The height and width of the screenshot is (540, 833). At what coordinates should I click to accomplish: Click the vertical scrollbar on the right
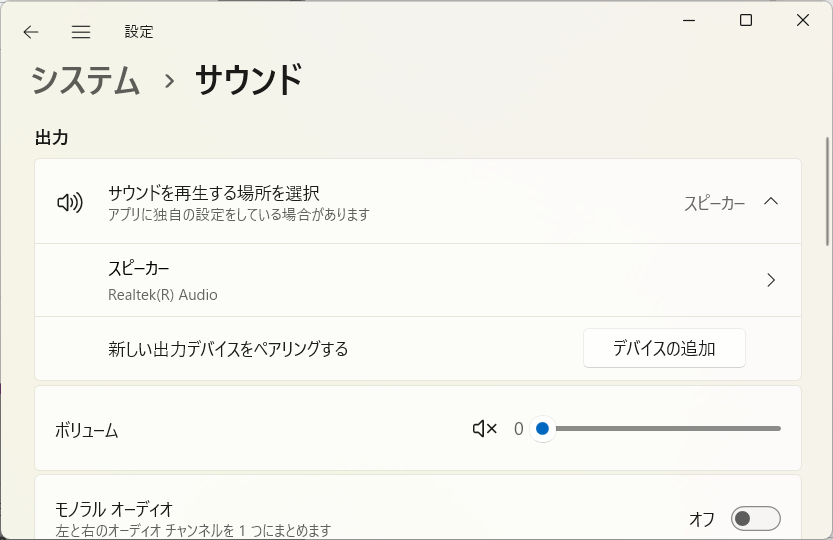coord(827,191)
